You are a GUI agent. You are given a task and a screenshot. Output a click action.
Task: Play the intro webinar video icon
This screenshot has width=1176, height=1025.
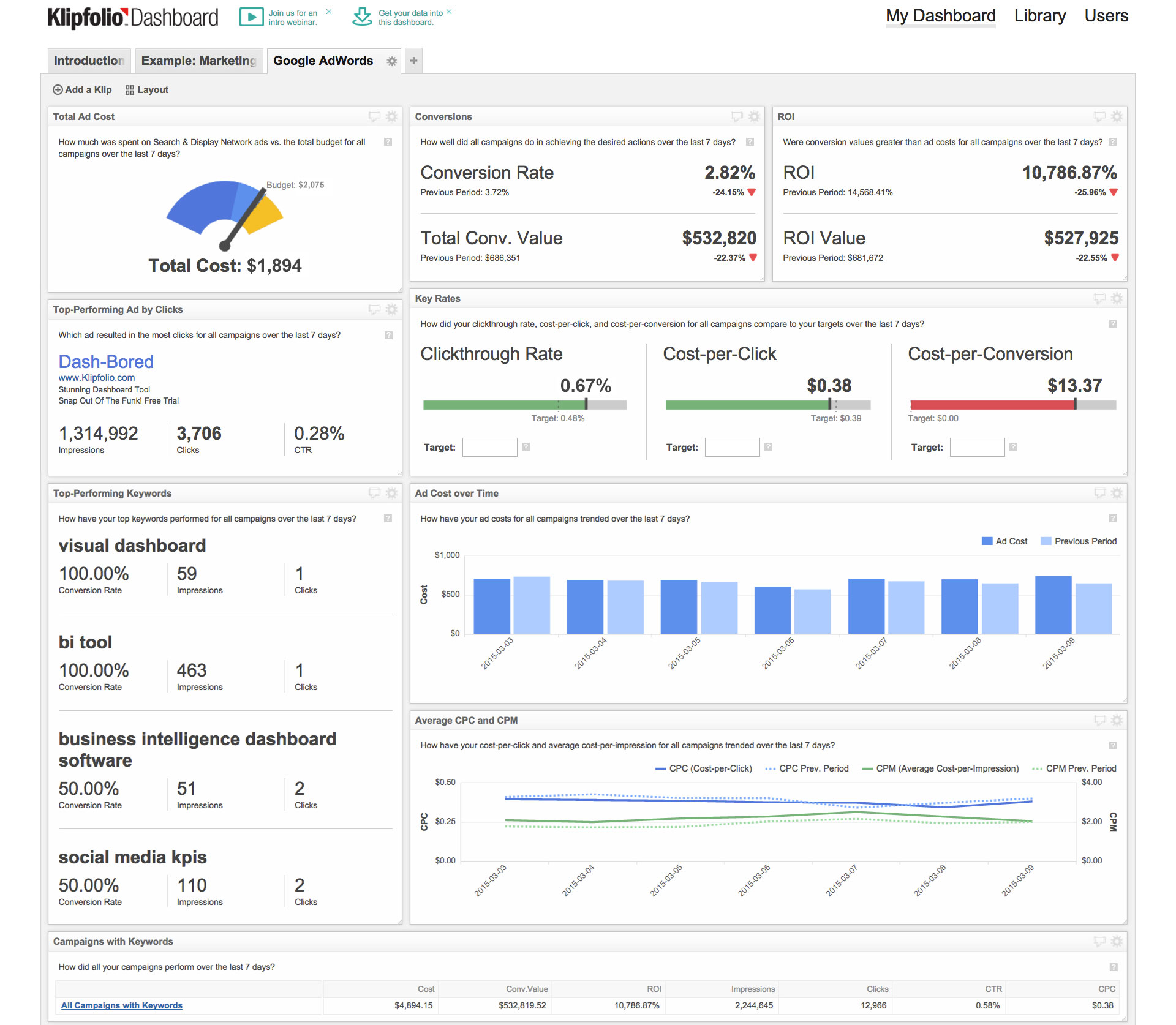click(251, 16)
